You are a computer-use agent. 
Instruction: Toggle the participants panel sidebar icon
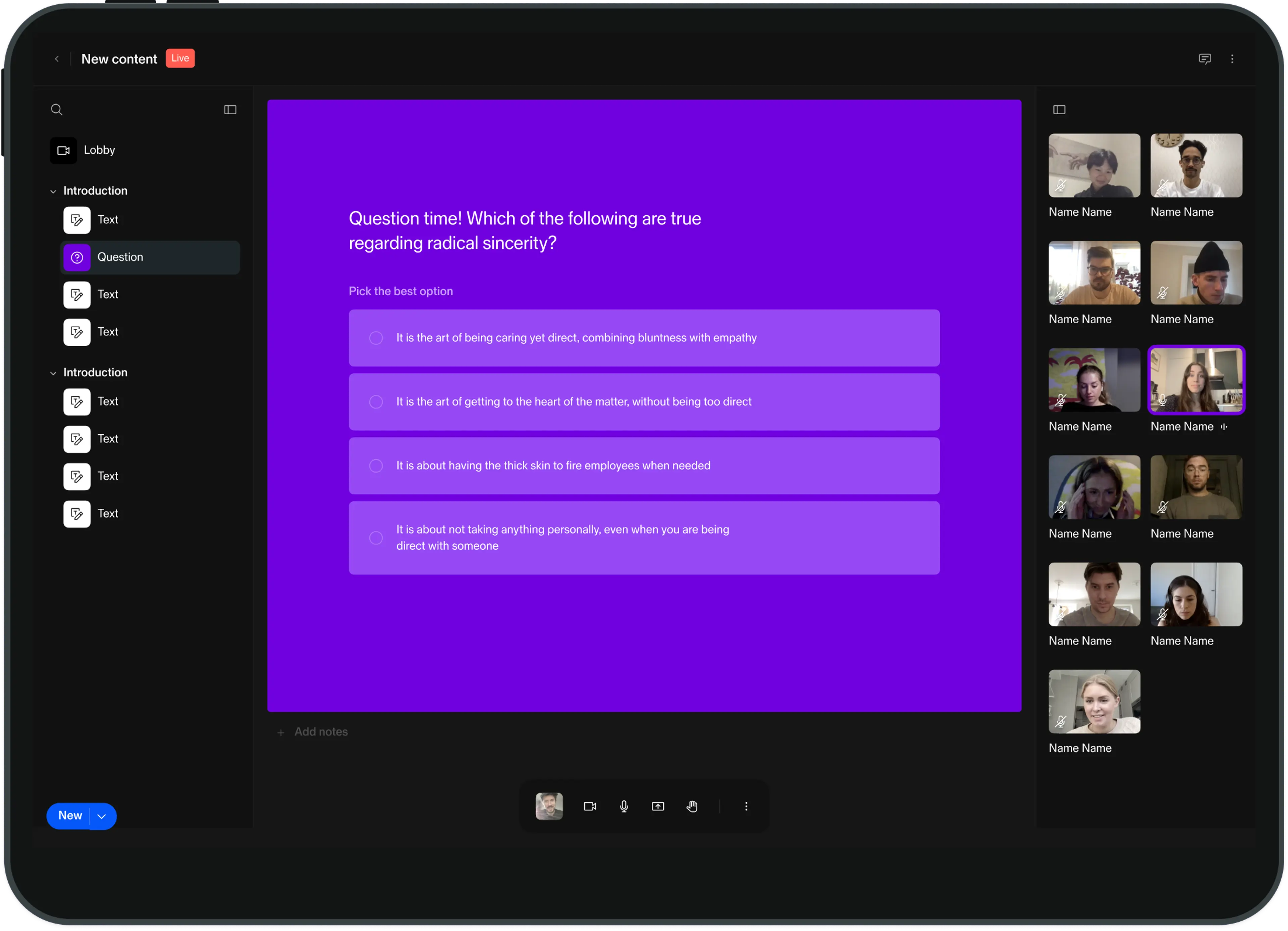coord(1059,110)
